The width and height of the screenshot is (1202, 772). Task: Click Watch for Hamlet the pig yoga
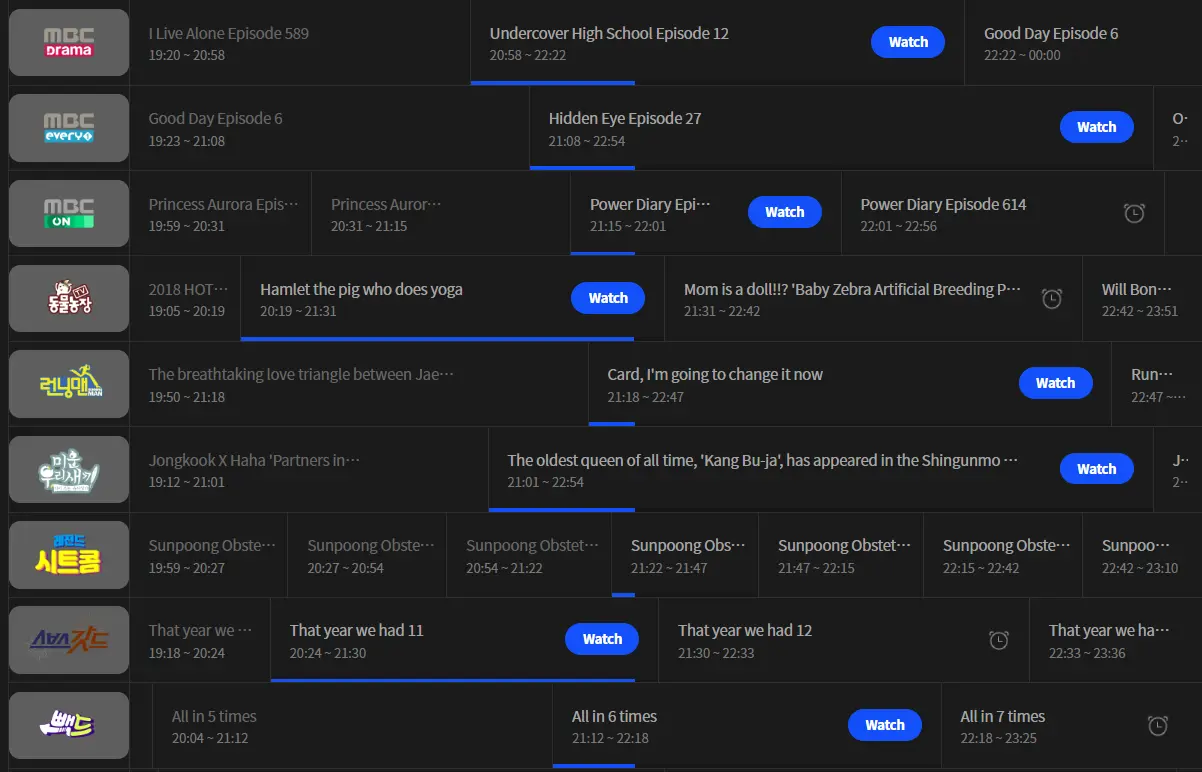[x=608, y=298]
